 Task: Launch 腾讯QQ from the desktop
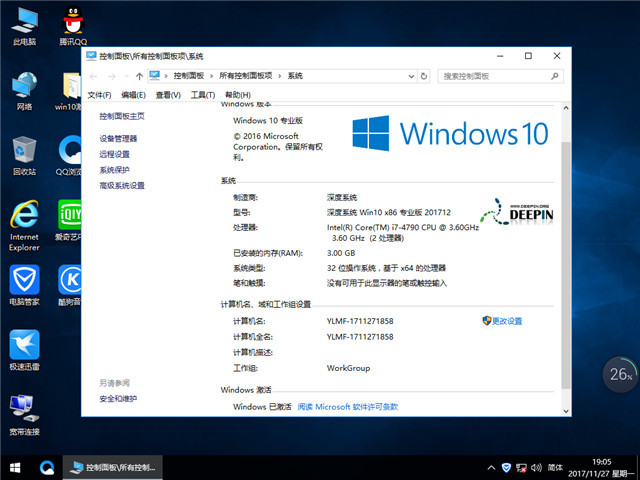click(x=73, y=25)
